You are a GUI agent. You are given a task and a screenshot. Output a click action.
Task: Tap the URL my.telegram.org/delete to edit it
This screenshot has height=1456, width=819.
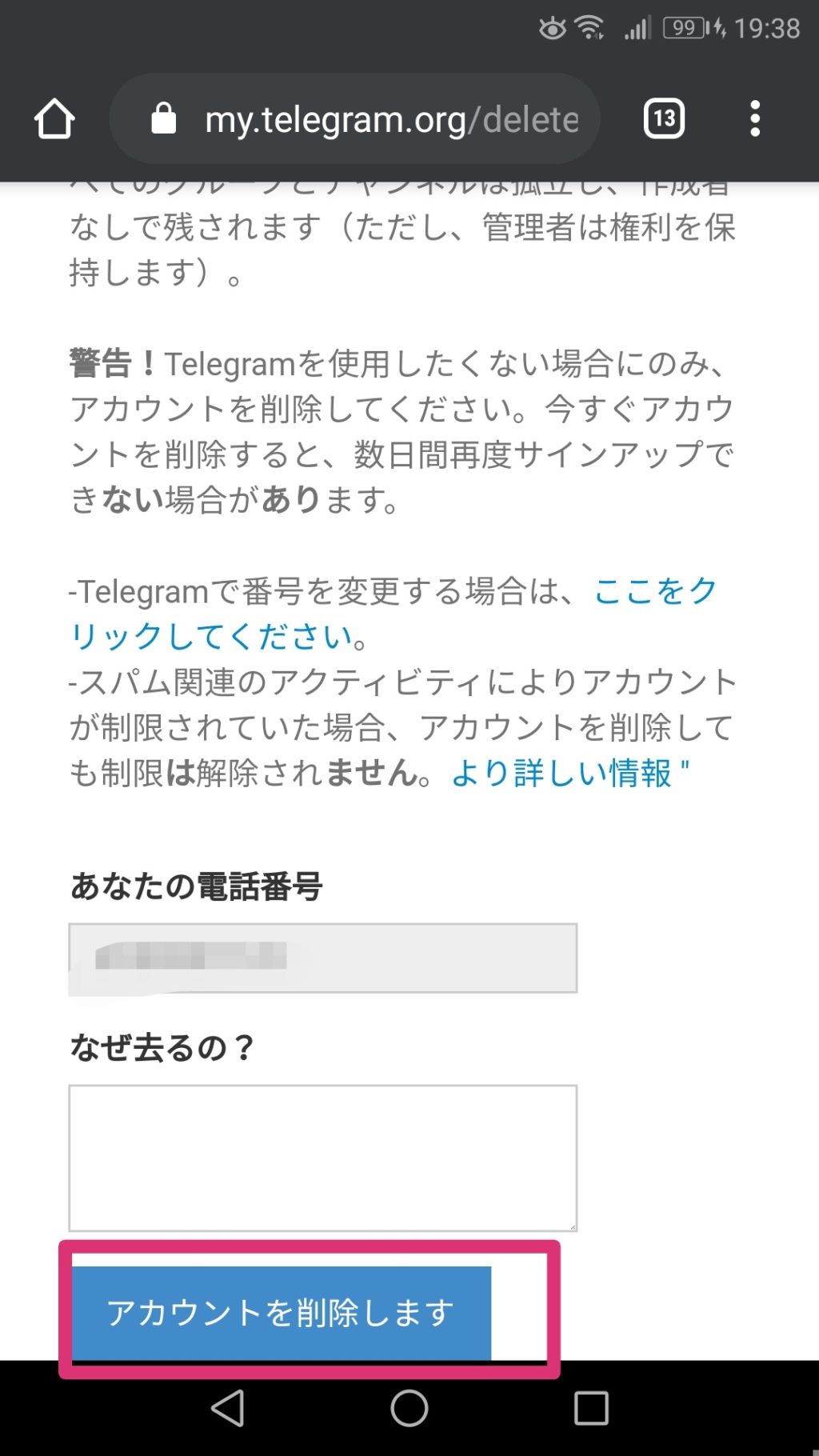(x=392, y=117)
